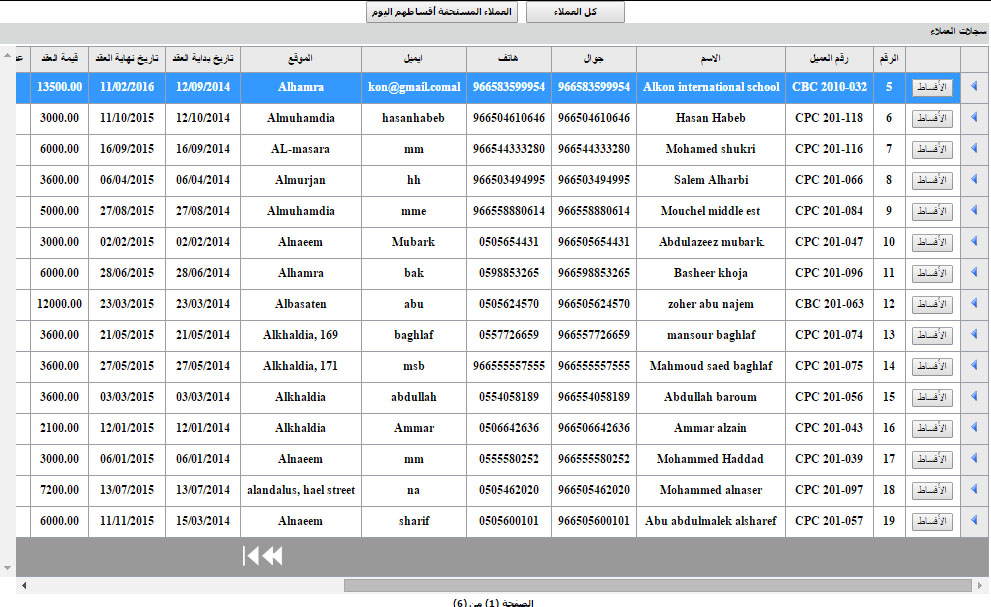Click row selector arrow for Hasan Habeb
This screenshot has width=991, height=607.
[x=974, y=118]
